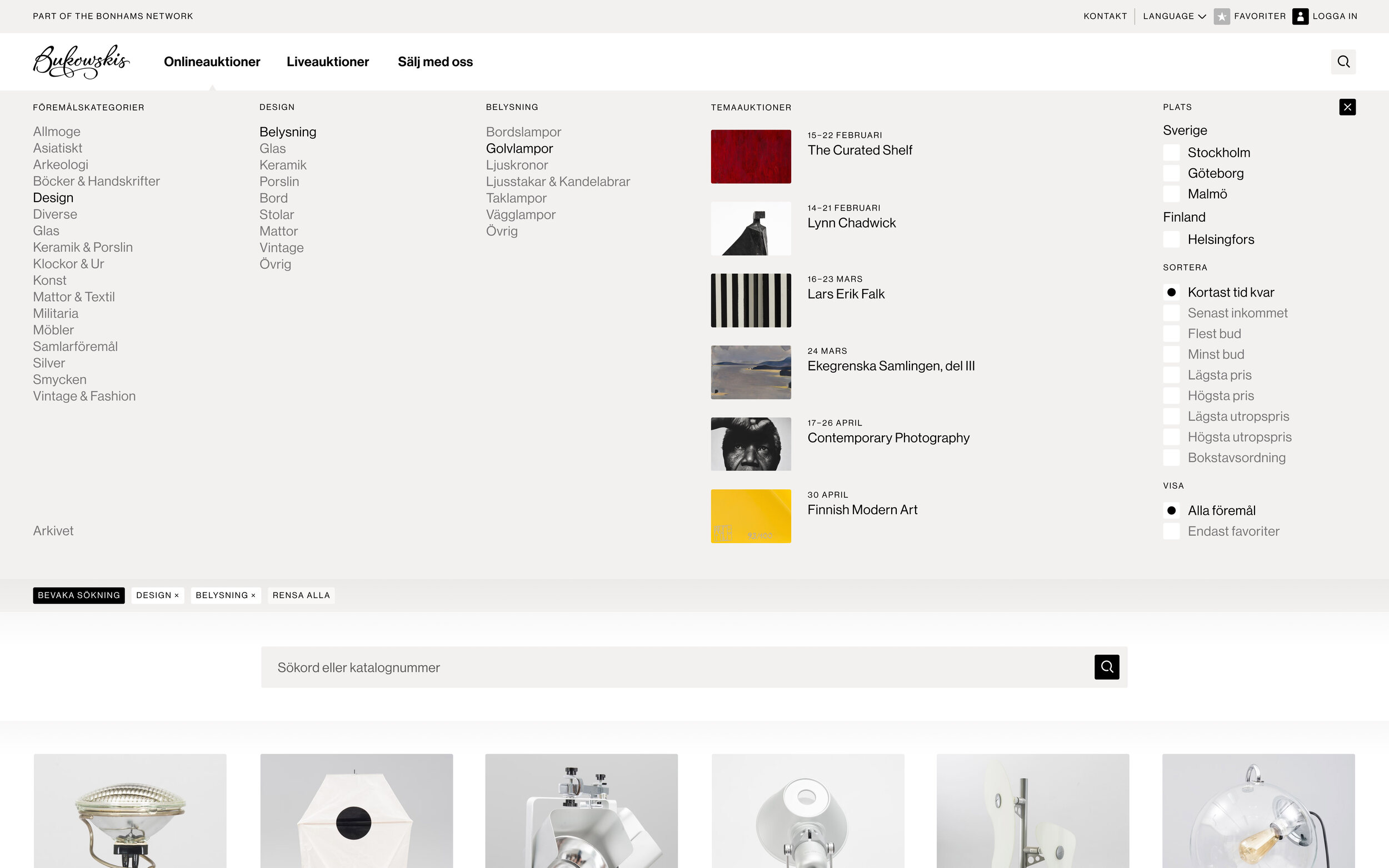Click the Favoriter star icon
Screen dimensions: 1389x868
[x=1221, y=16]
